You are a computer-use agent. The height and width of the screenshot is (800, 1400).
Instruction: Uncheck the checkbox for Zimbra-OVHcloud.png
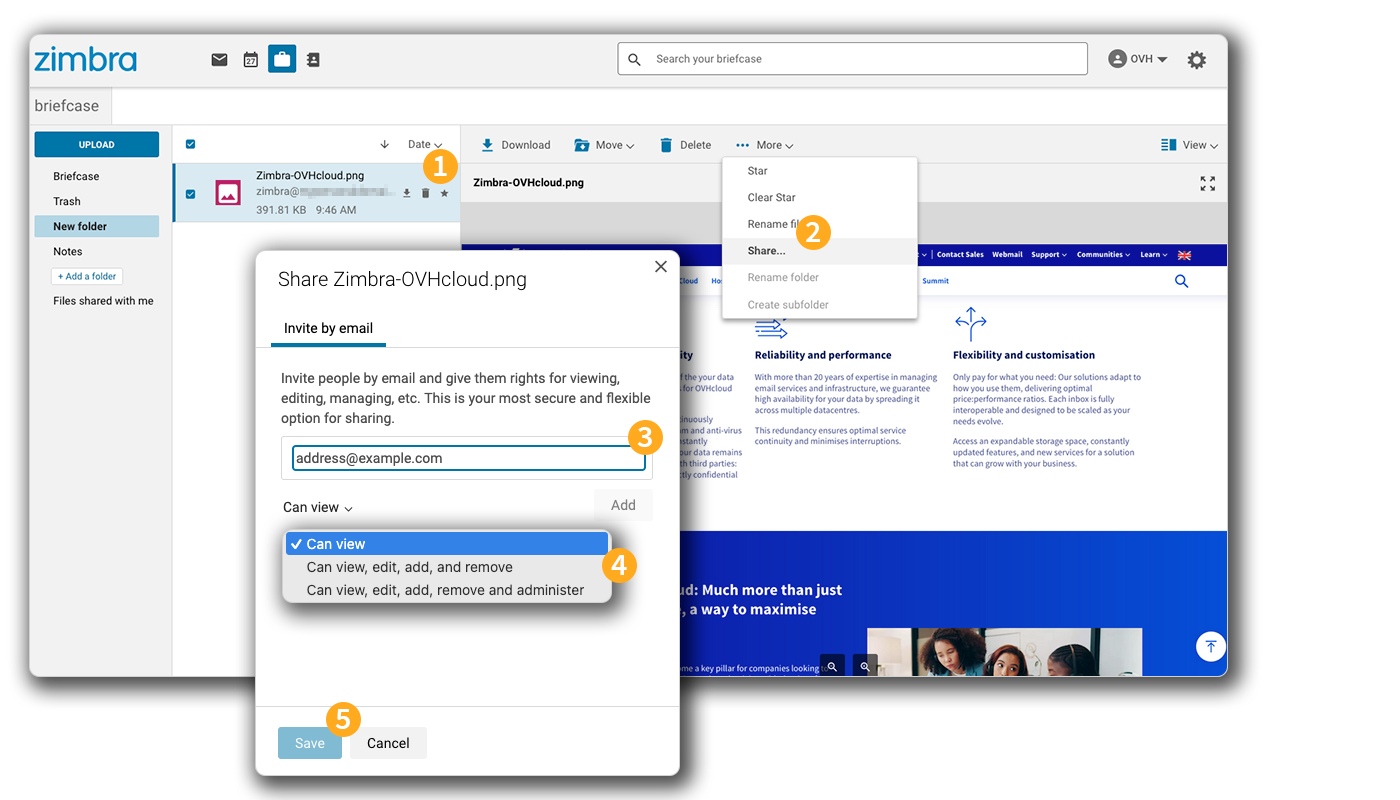pos(191,193)
